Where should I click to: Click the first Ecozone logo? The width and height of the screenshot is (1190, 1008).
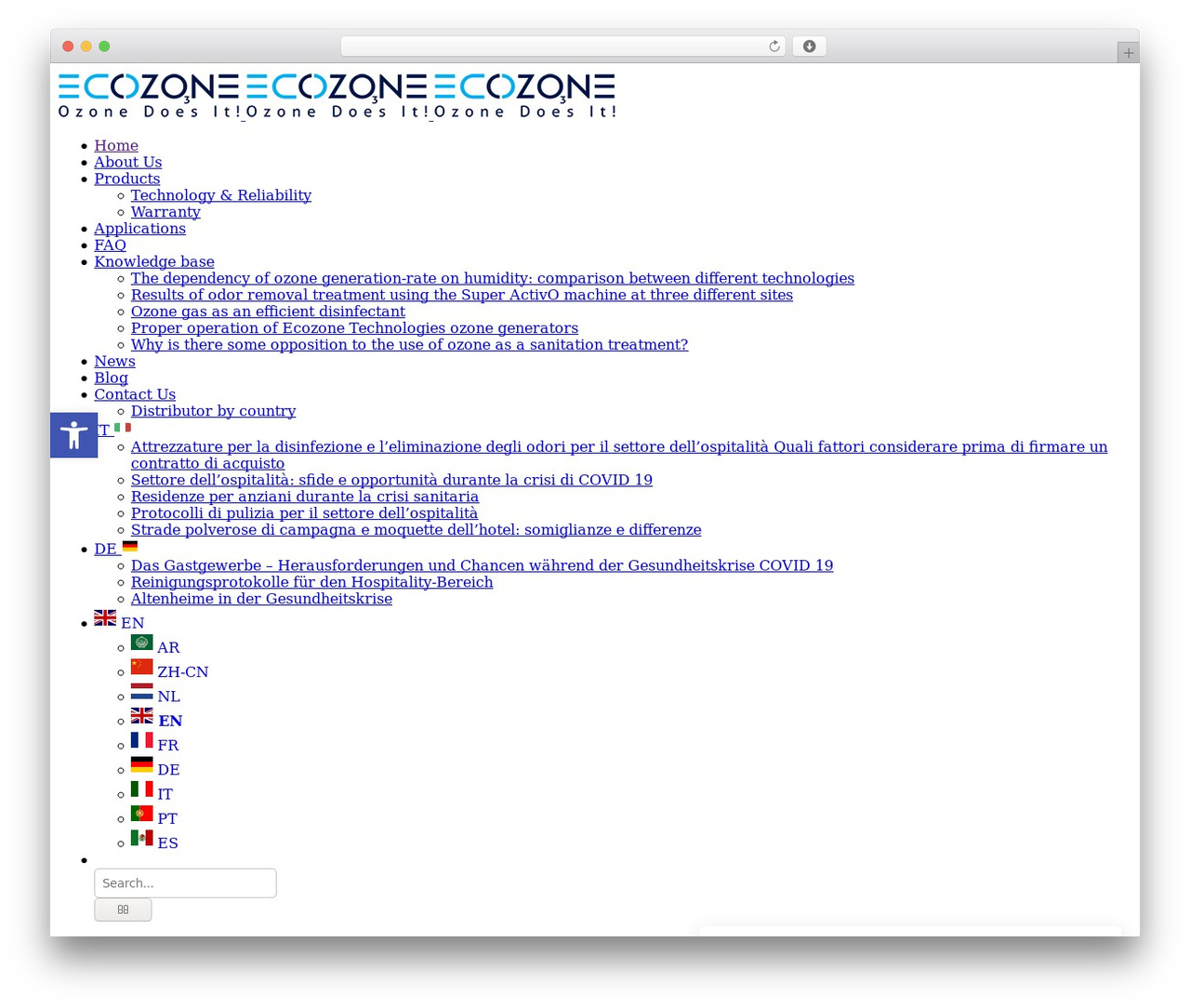point(149,96)
